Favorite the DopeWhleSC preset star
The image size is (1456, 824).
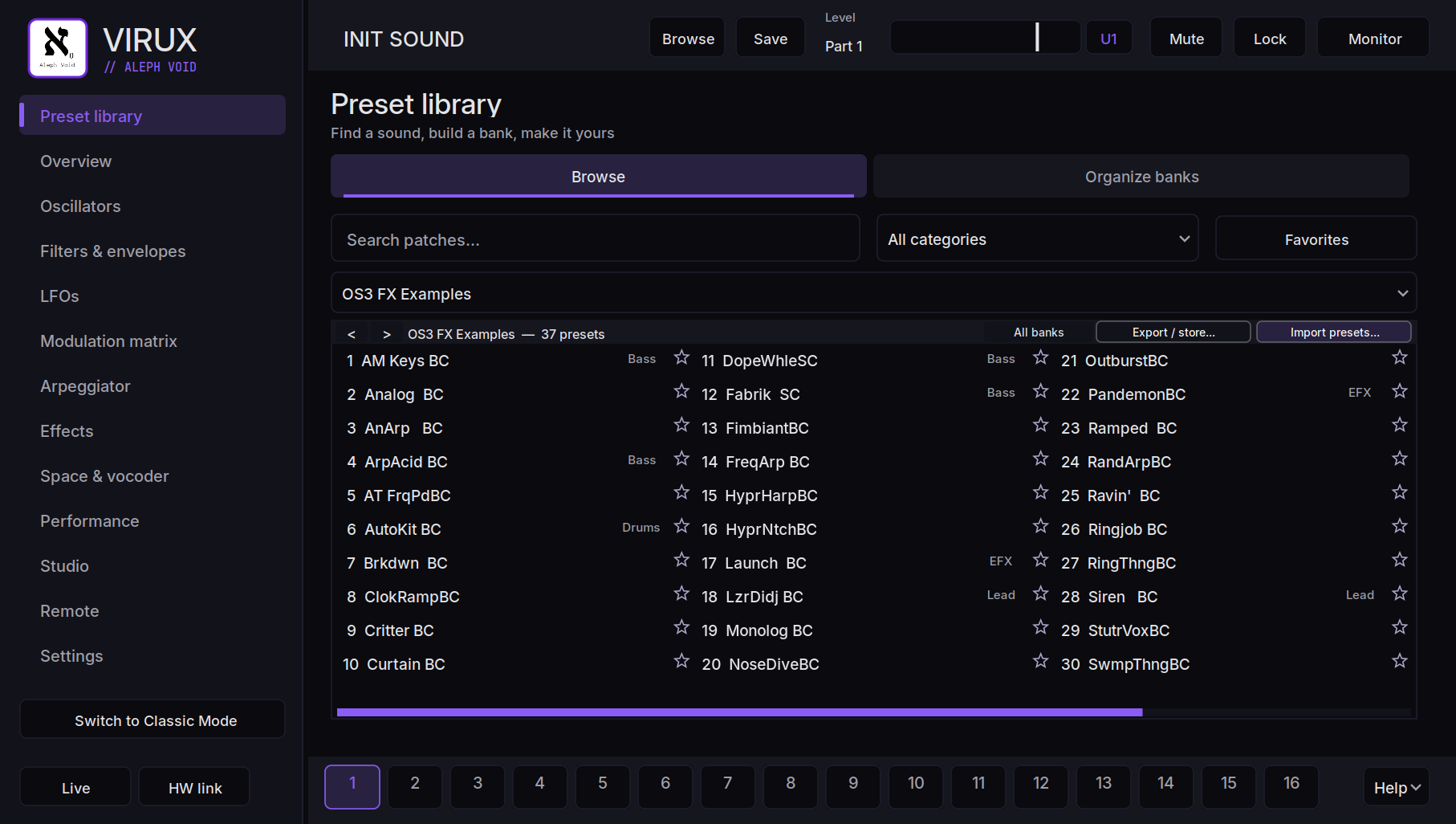[1040, 357]
